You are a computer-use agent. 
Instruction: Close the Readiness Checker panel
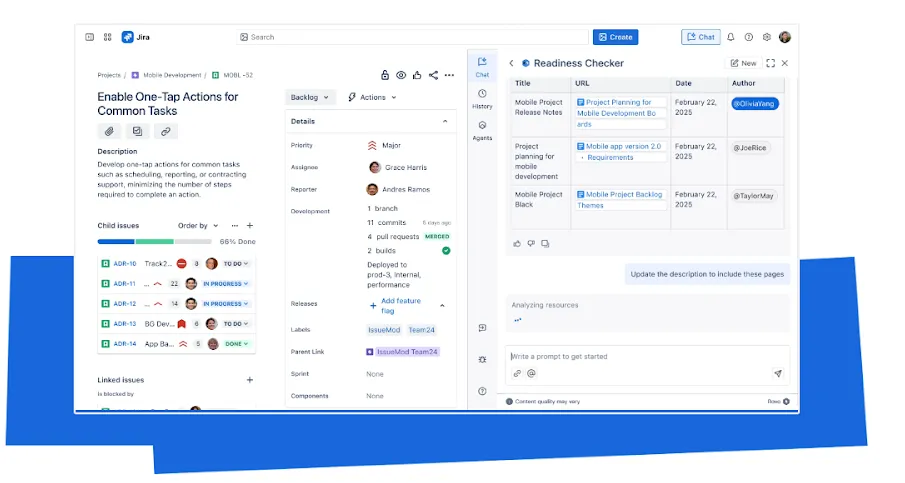coord(785,63)
